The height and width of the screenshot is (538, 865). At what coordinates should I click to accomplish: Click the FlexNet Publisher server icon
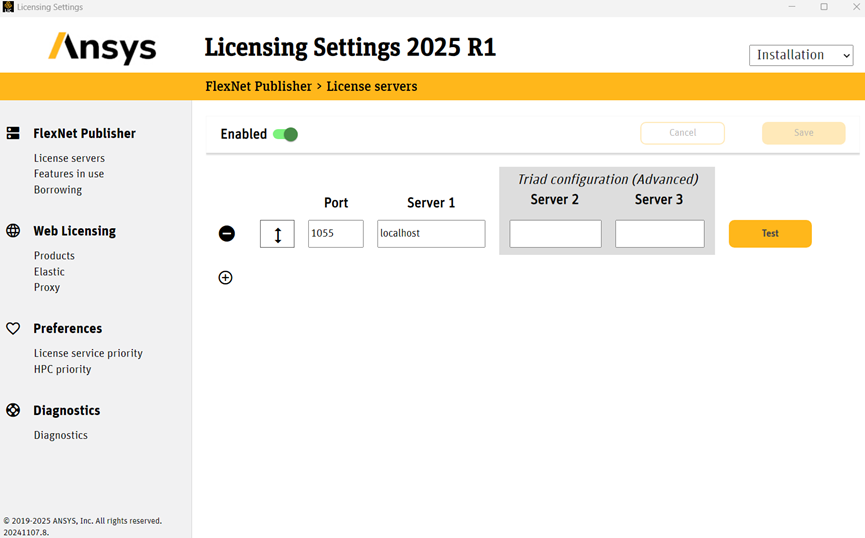(13, 133)
